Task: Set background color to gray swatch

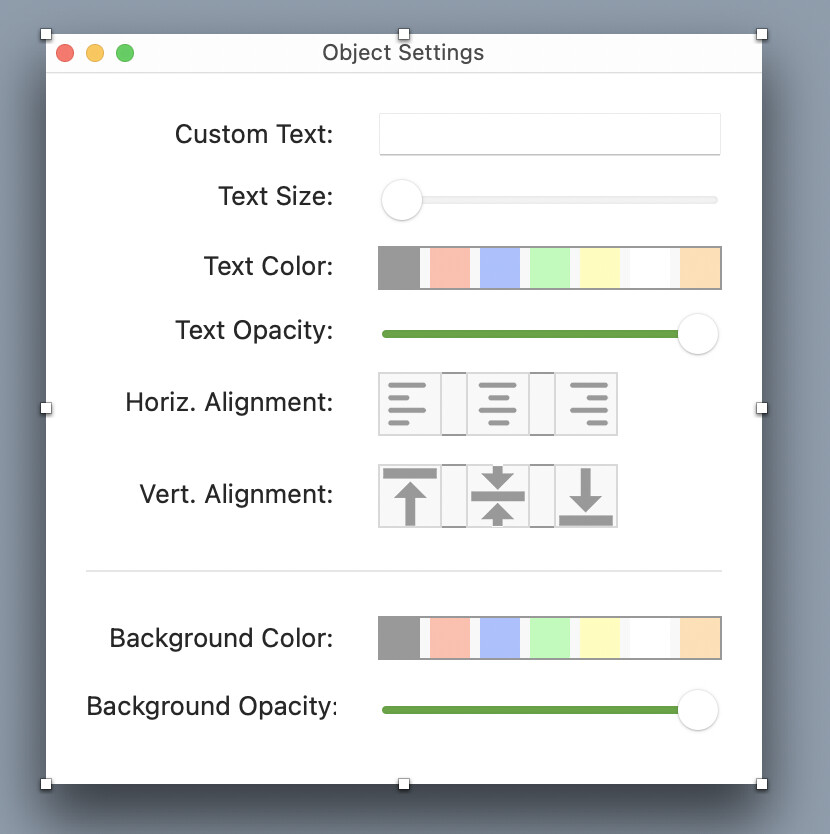Action: tap(399, 638)
